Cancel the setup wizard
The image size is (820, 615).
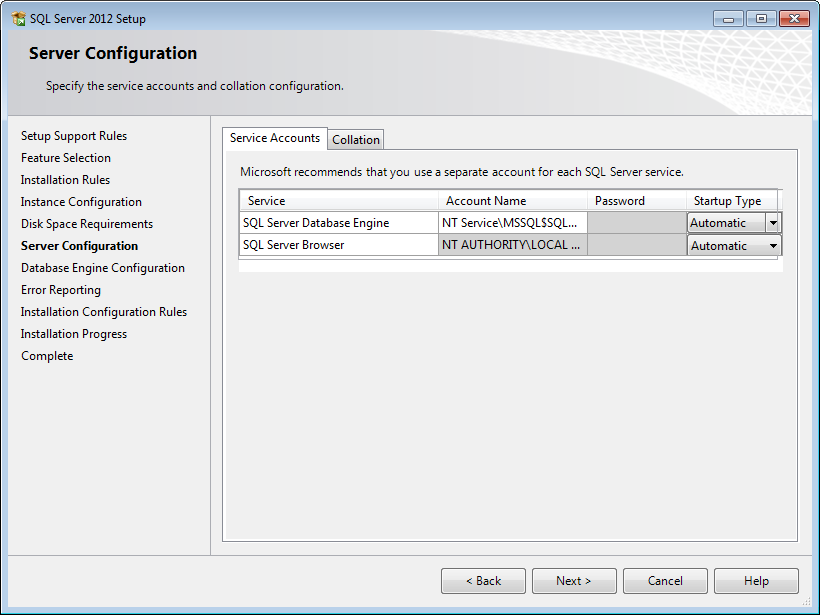(665, 581)
